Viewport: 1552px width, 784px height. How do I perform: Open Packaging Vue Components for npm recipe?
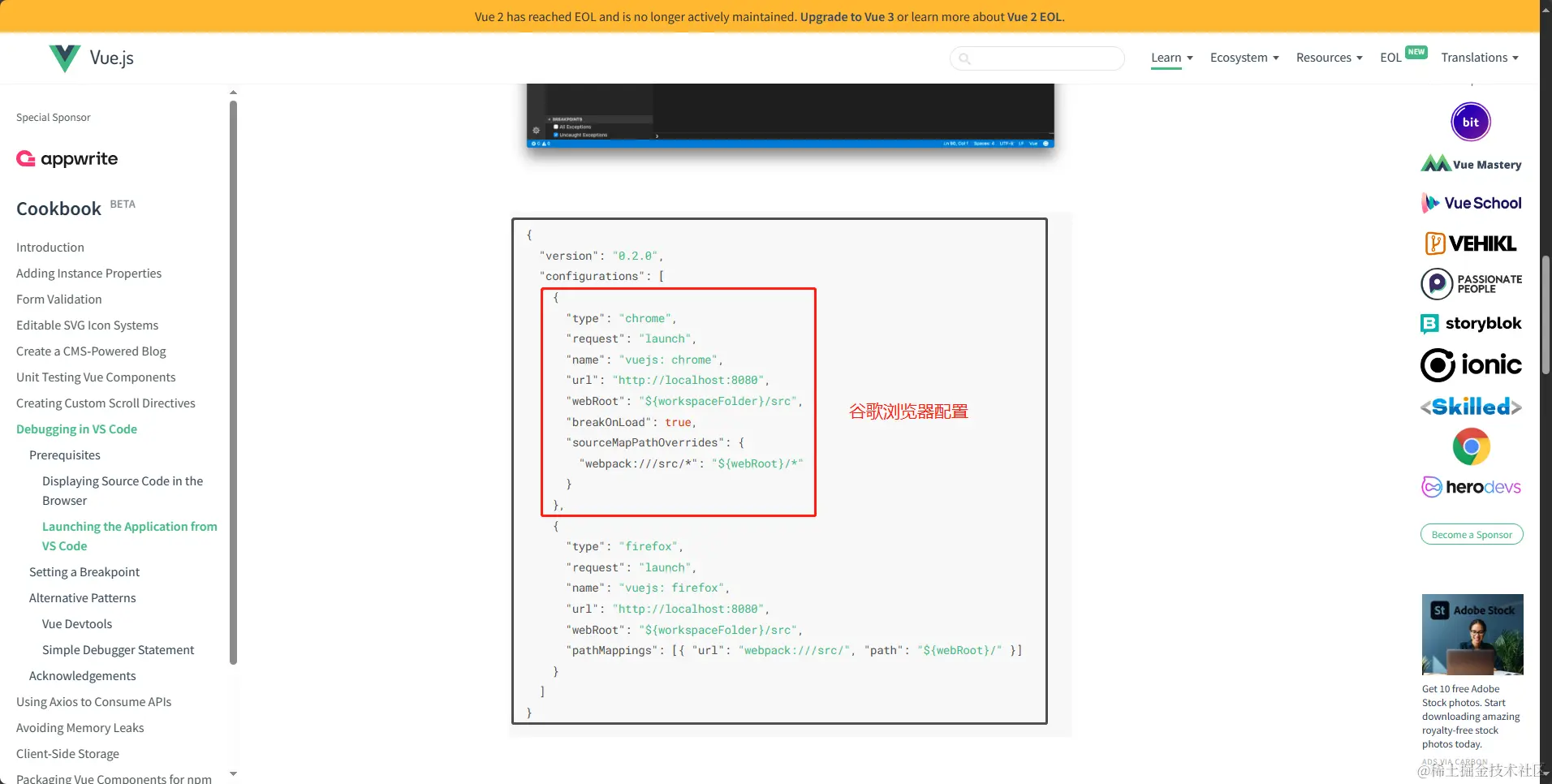114,779
